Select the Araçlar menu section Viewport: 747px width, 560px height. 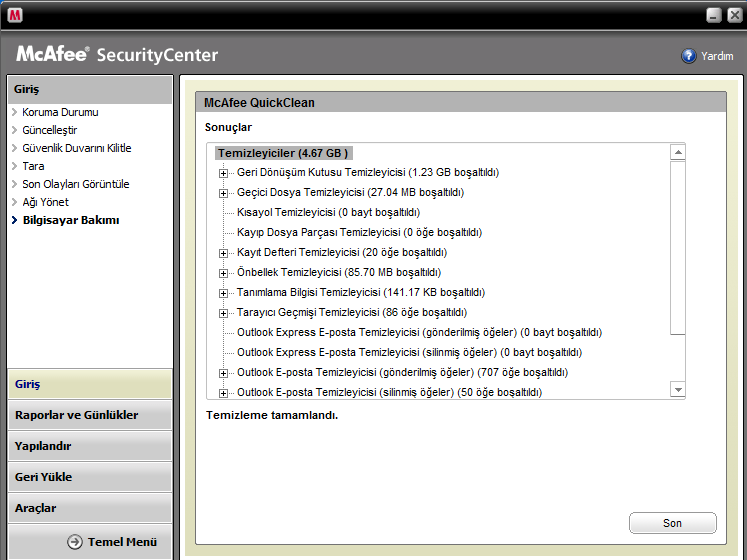tap(90, 508)
